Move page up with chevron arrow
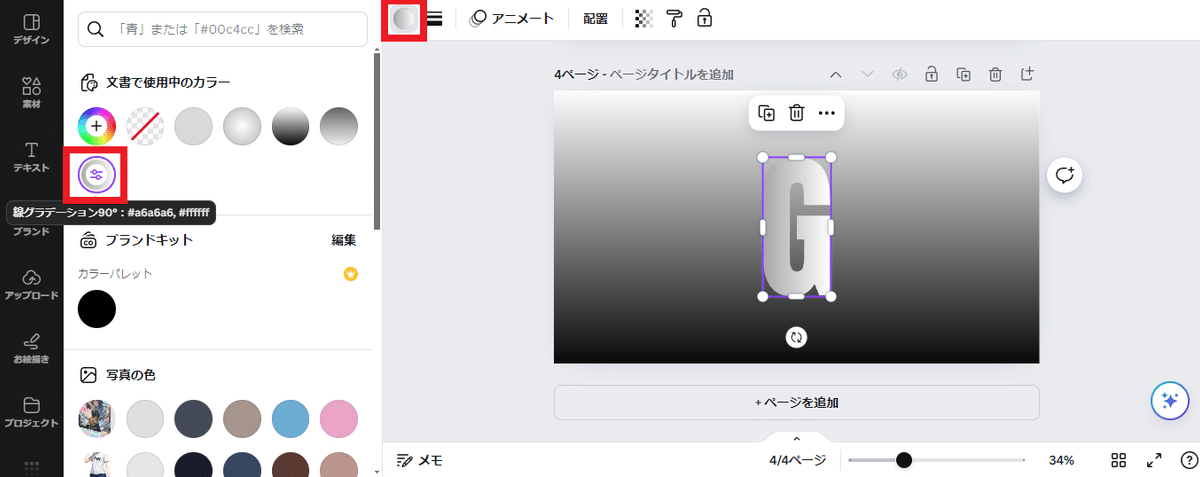Screen dimensions: 1200x477 (x=836, y=74)
